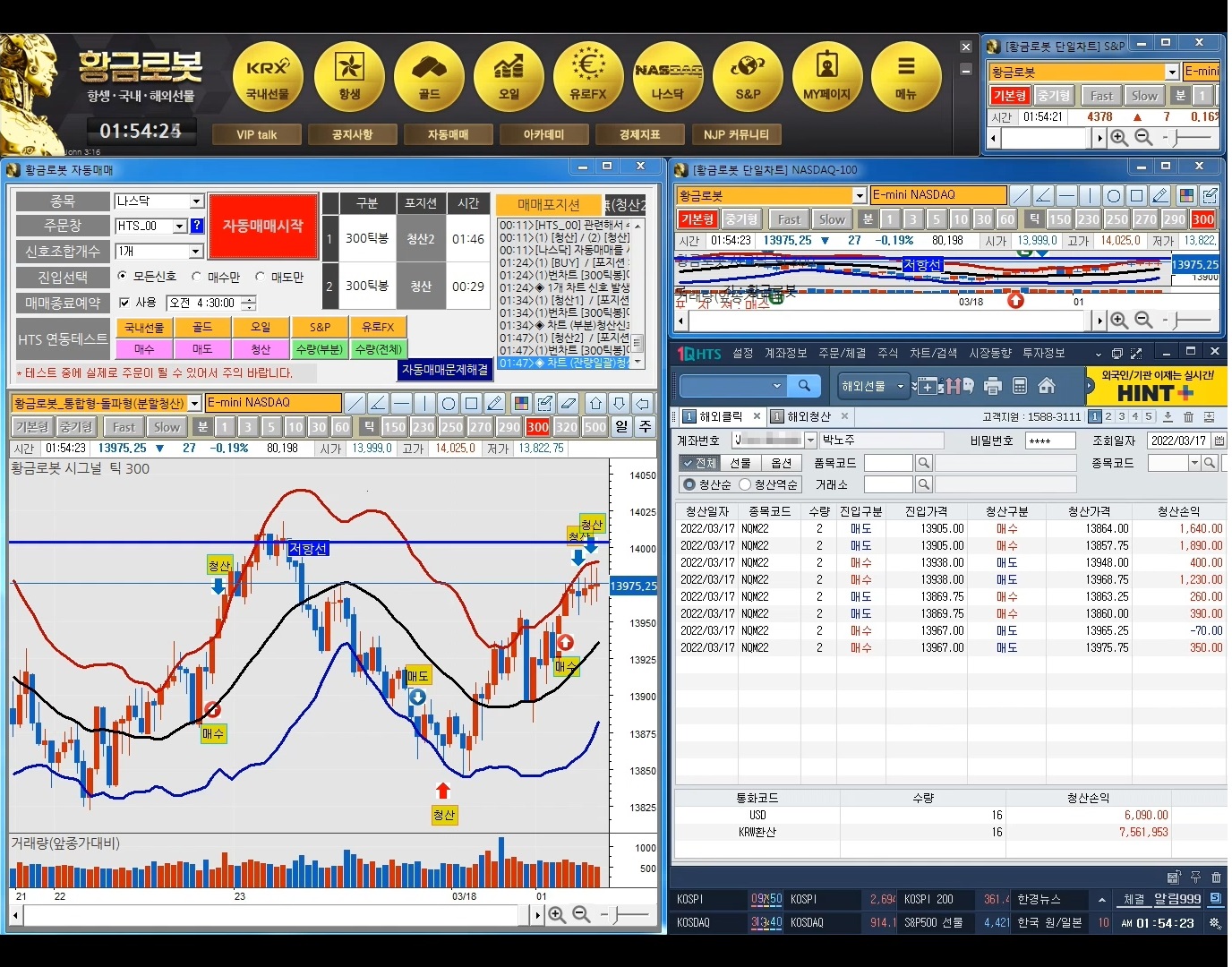
Task: Select 300 tick button in main chart
Action: [x=538, y=427]
